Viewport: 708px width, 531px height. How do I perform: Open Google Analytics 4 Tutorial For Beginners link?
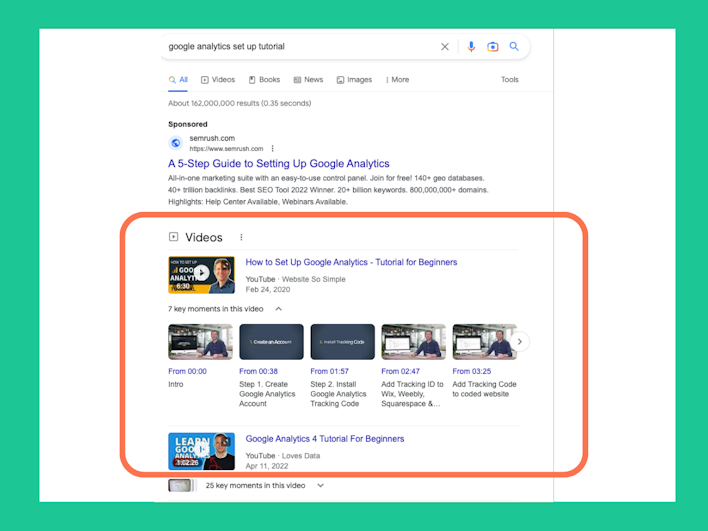tap(325, 439)
